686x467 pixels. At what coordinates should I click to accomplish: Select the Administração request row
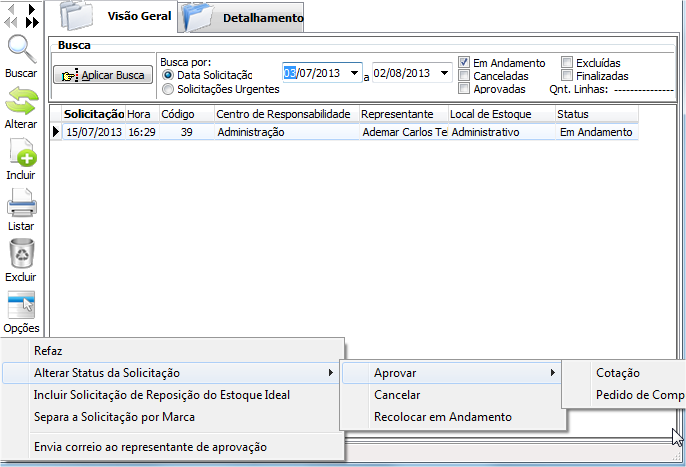[x=250, y=132]
